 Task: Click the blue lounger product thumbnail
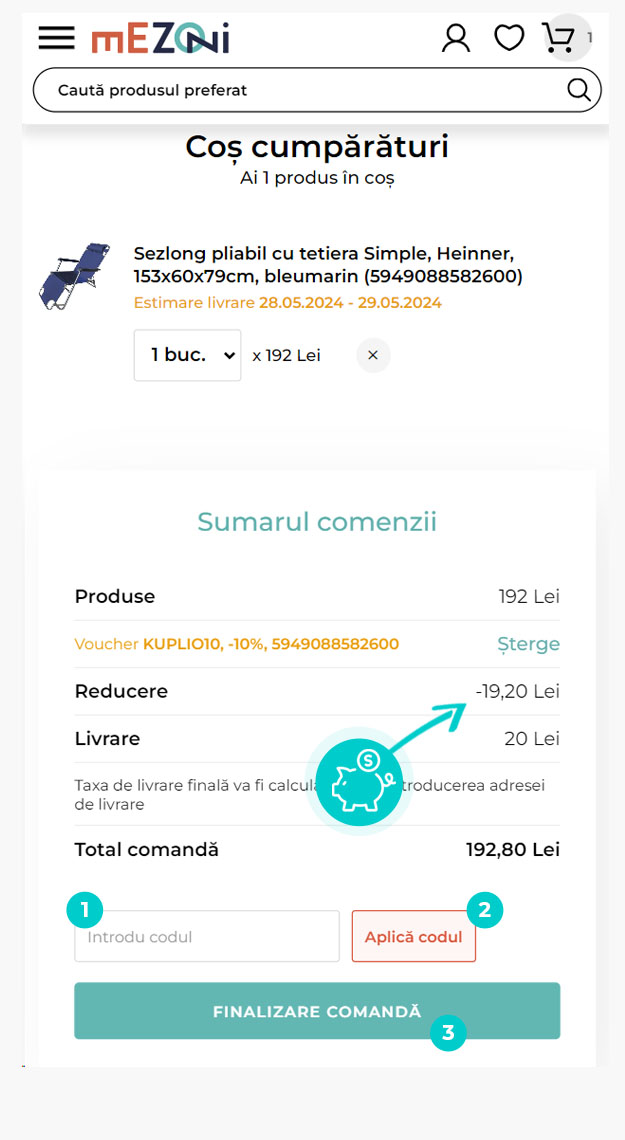point(75,274)
